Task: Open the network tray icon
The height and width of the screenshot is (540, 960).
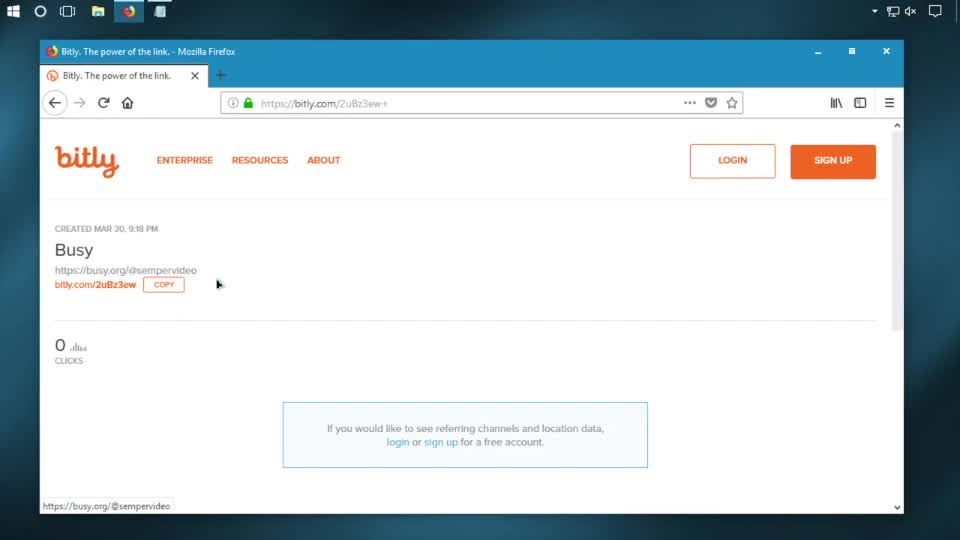Action: (893, 11)
